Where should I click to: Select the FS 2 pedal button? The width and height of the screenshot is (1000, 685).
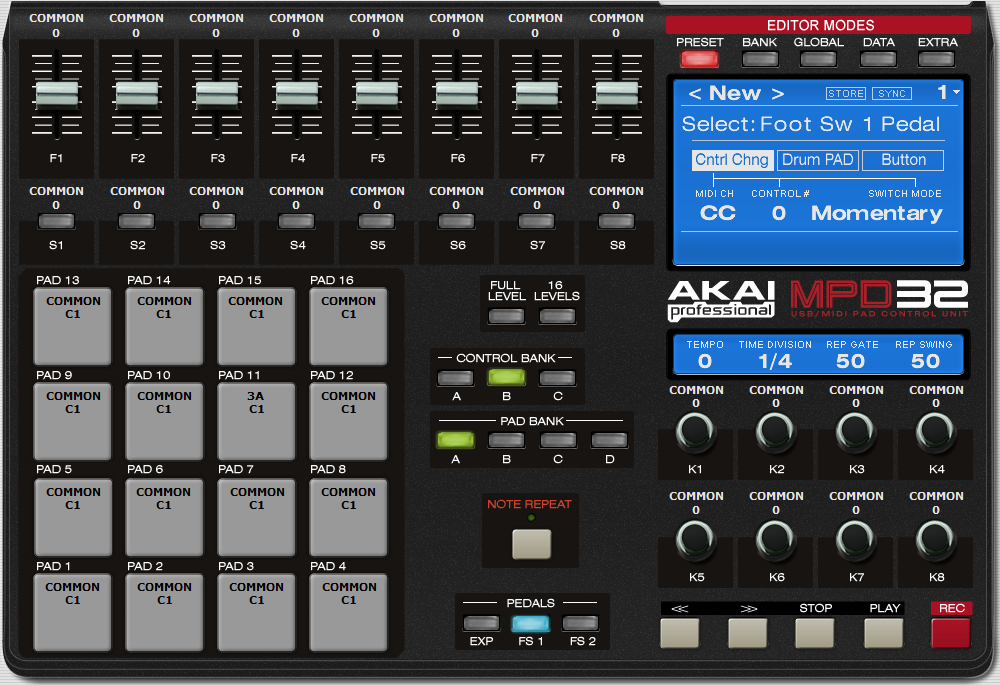pos(581,623)
